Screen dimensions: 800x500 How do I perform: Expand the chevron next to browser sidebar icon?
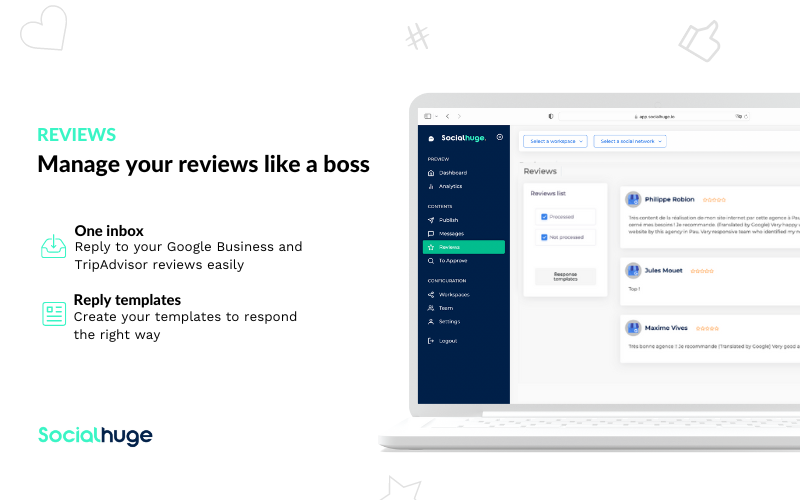(x=437, y=116)
